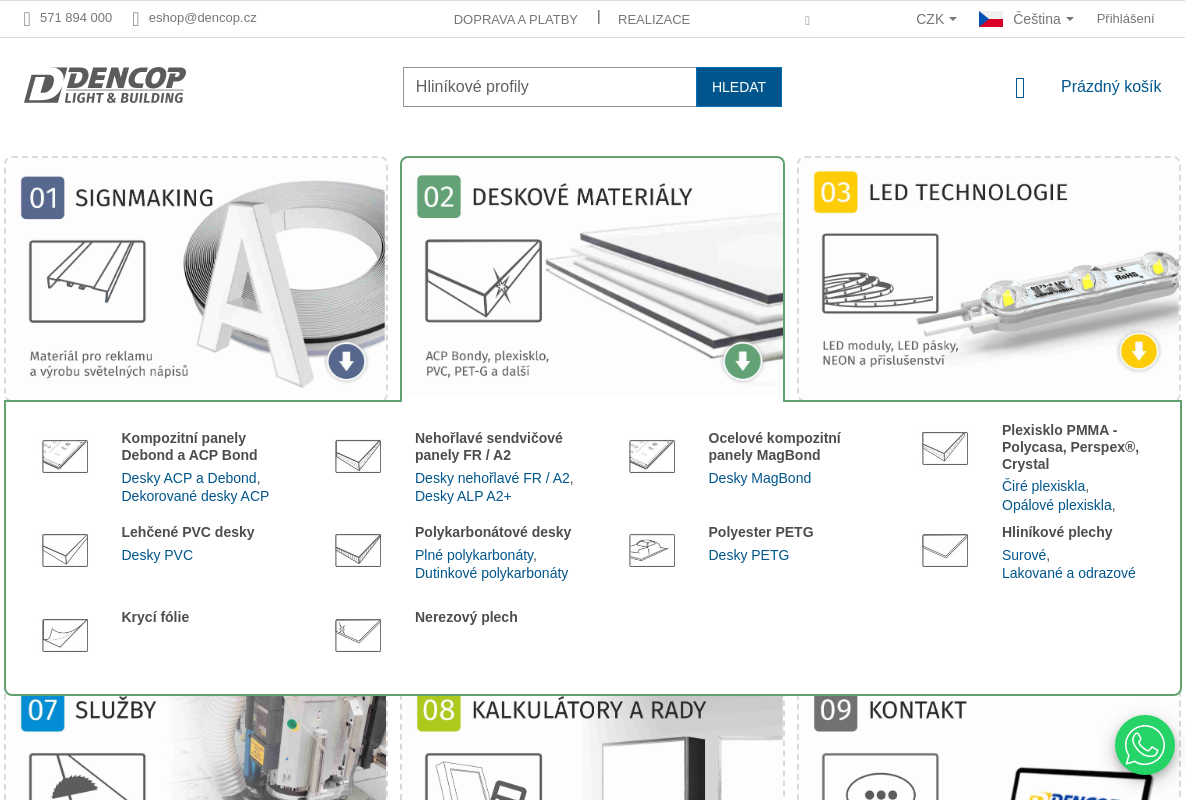Open Doprava a platby menu item

pyautogui.click(x=516, y=19)
